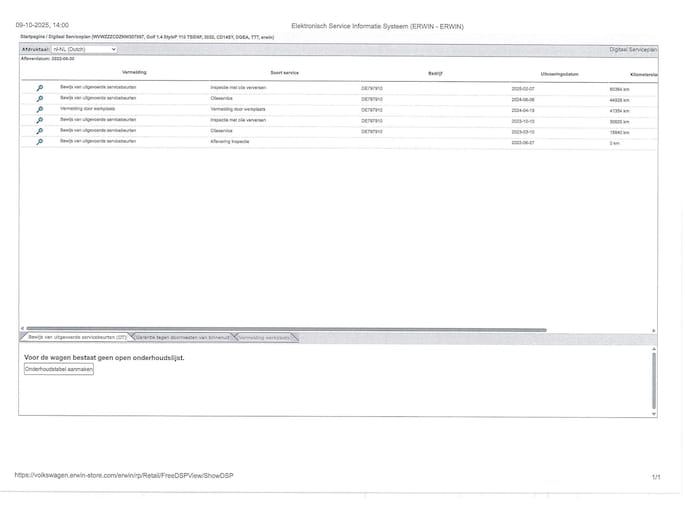Open magnifier for Vermelding door werkplaats row
Screen dimensions: 685x514
pyautogui.click(x=40, y=109)
